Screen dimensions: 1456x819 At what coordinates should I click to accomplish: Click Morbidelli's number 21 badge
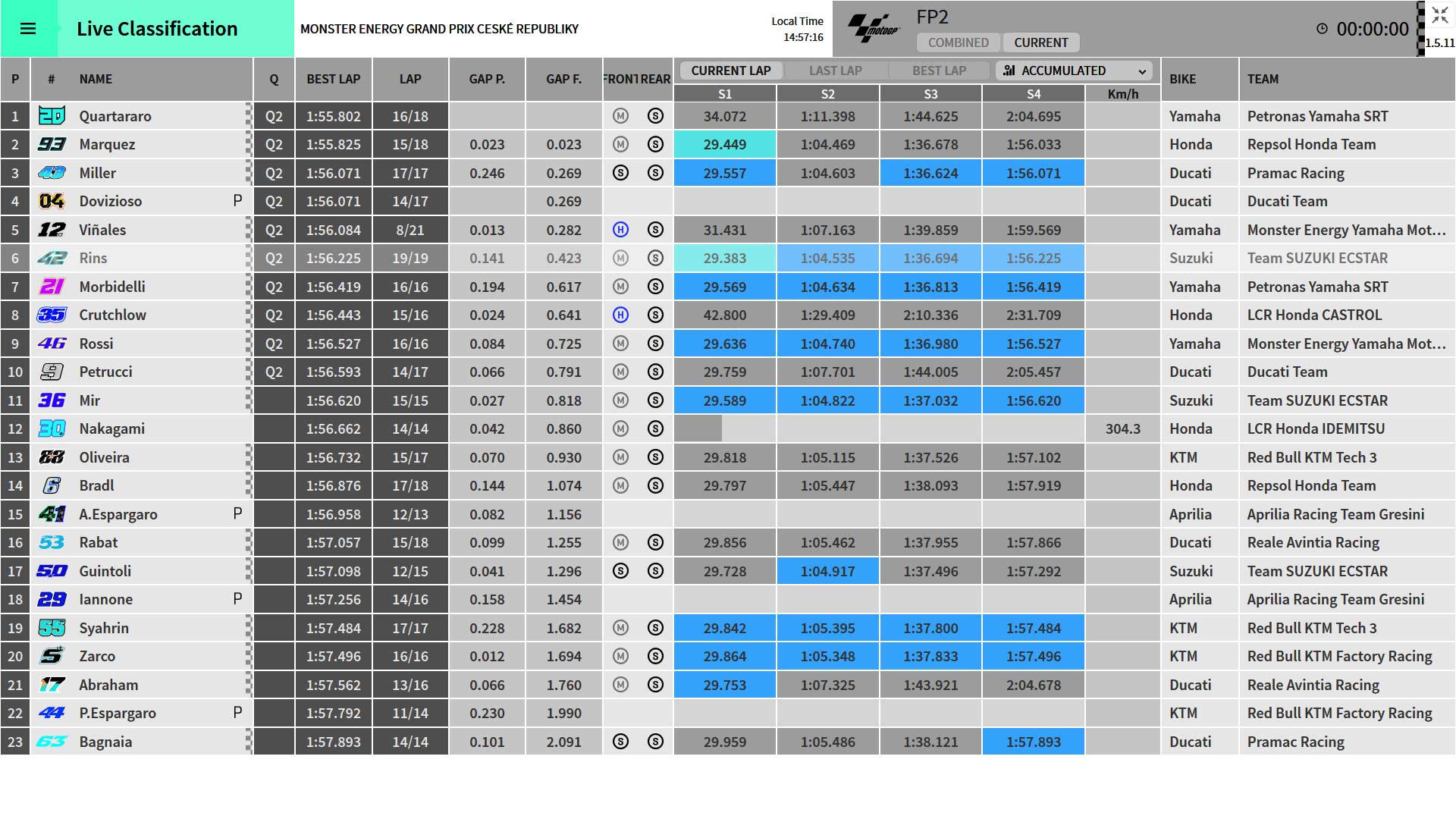[52, 287]
